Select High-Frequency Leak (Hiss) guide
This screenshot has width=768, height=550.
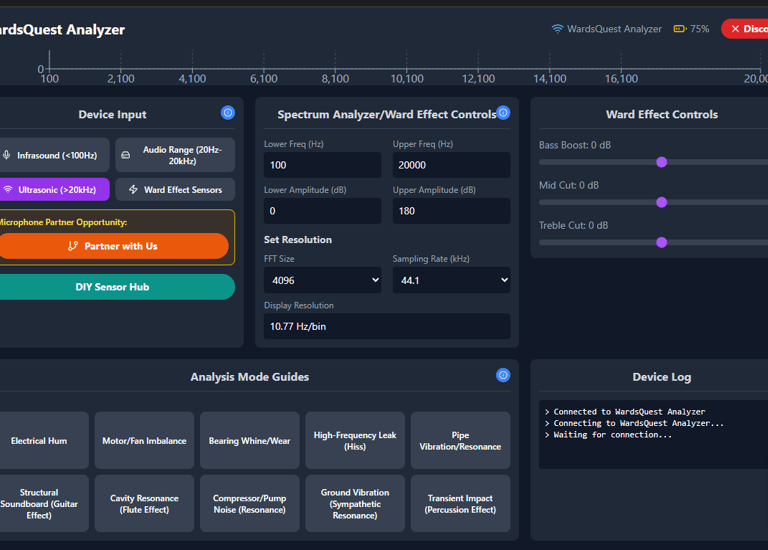(355, 440)
